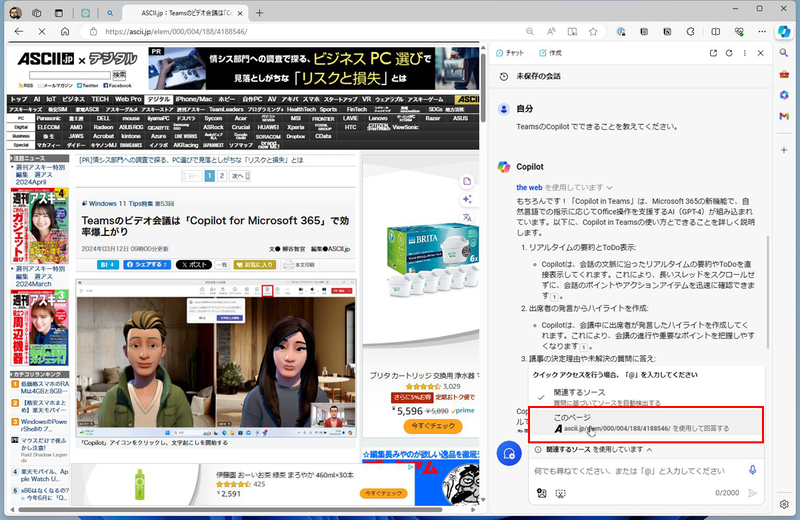Open conversation history clock icon
The image size is (800, 520).
point(504,76)
